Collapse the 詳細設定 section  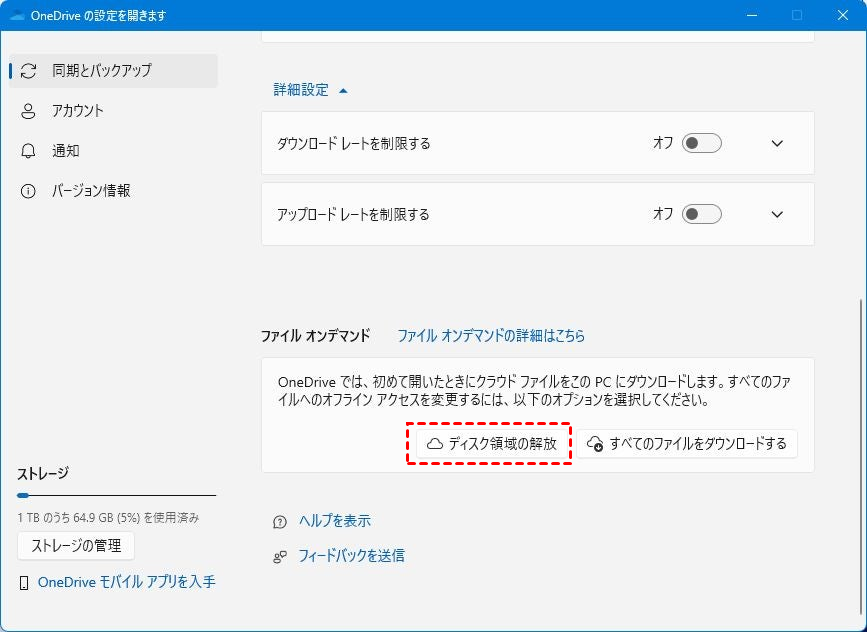(310, 90)
